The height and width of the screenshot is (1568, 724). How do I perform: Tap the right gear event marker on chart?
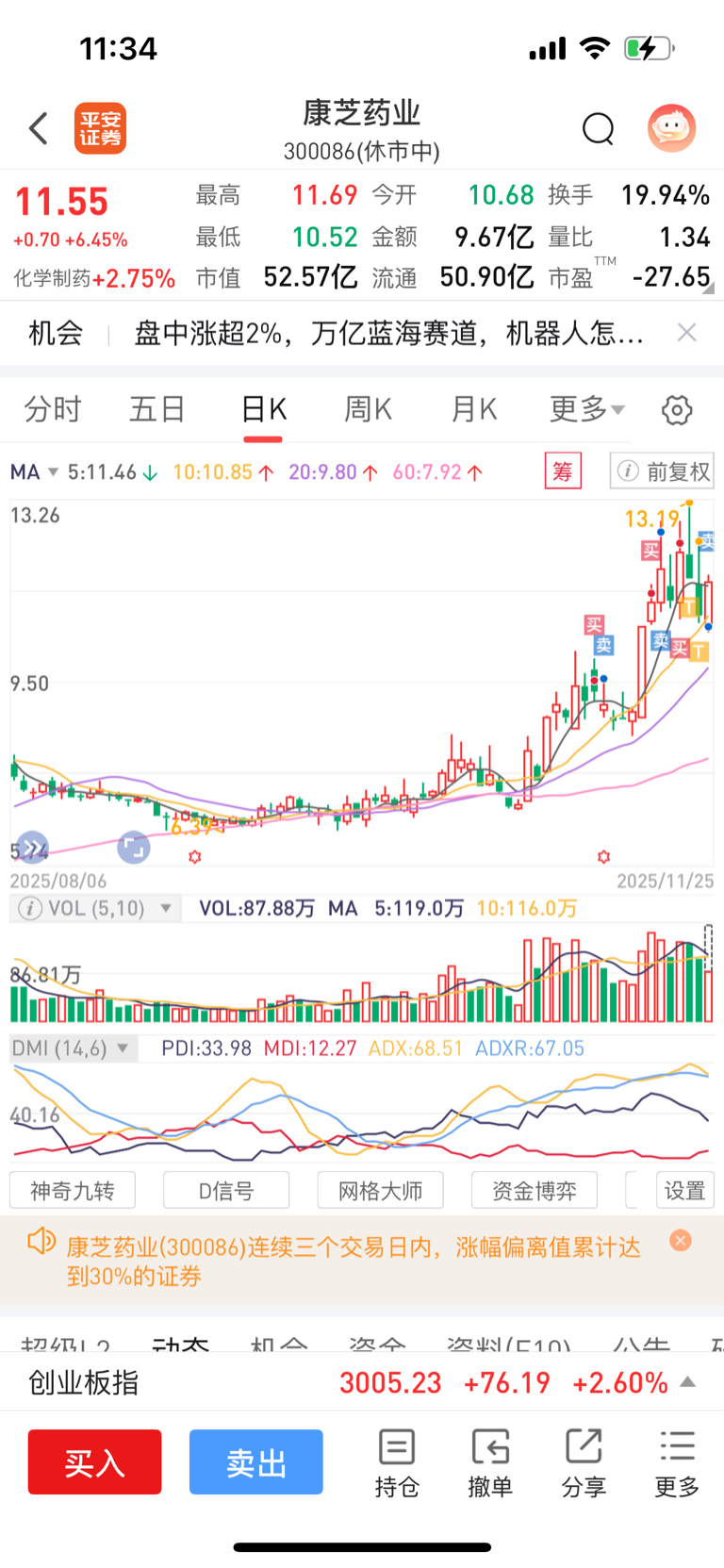point(603,856)
